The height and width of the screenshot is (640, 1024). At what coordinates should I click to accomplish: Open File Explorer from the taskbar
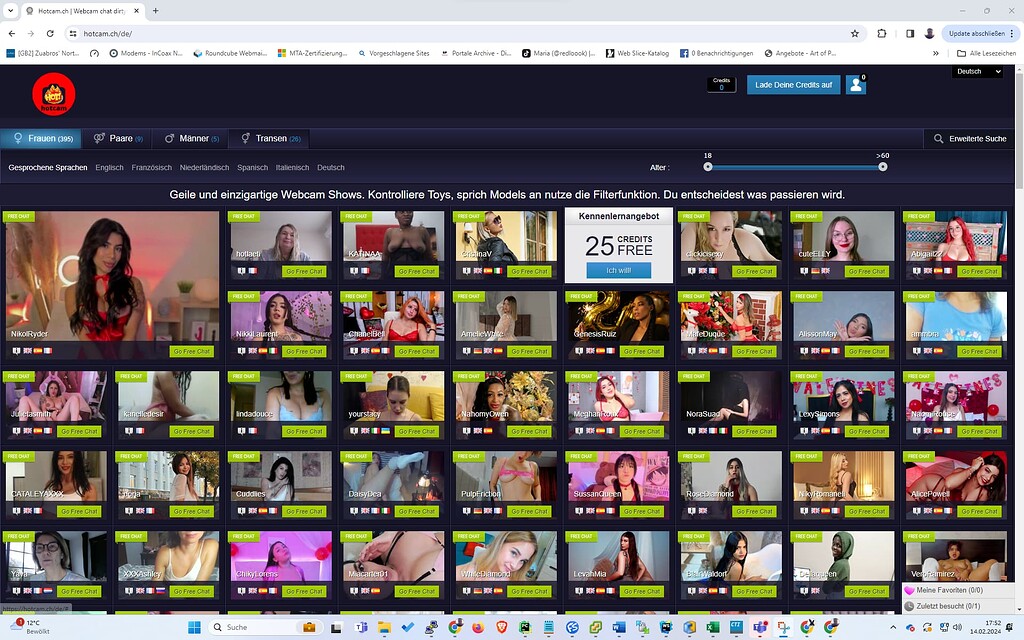tap(384, 628)
